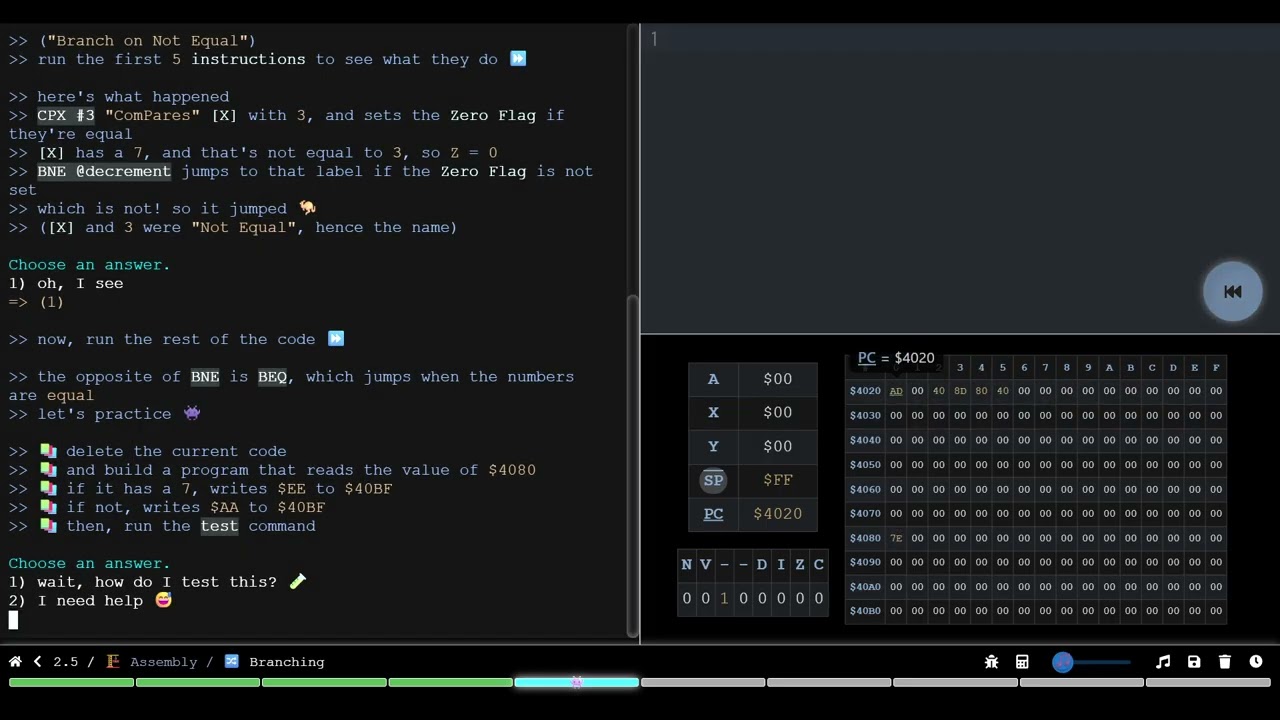
Task: Click memory column header F
Action: tap(1216, 368)
